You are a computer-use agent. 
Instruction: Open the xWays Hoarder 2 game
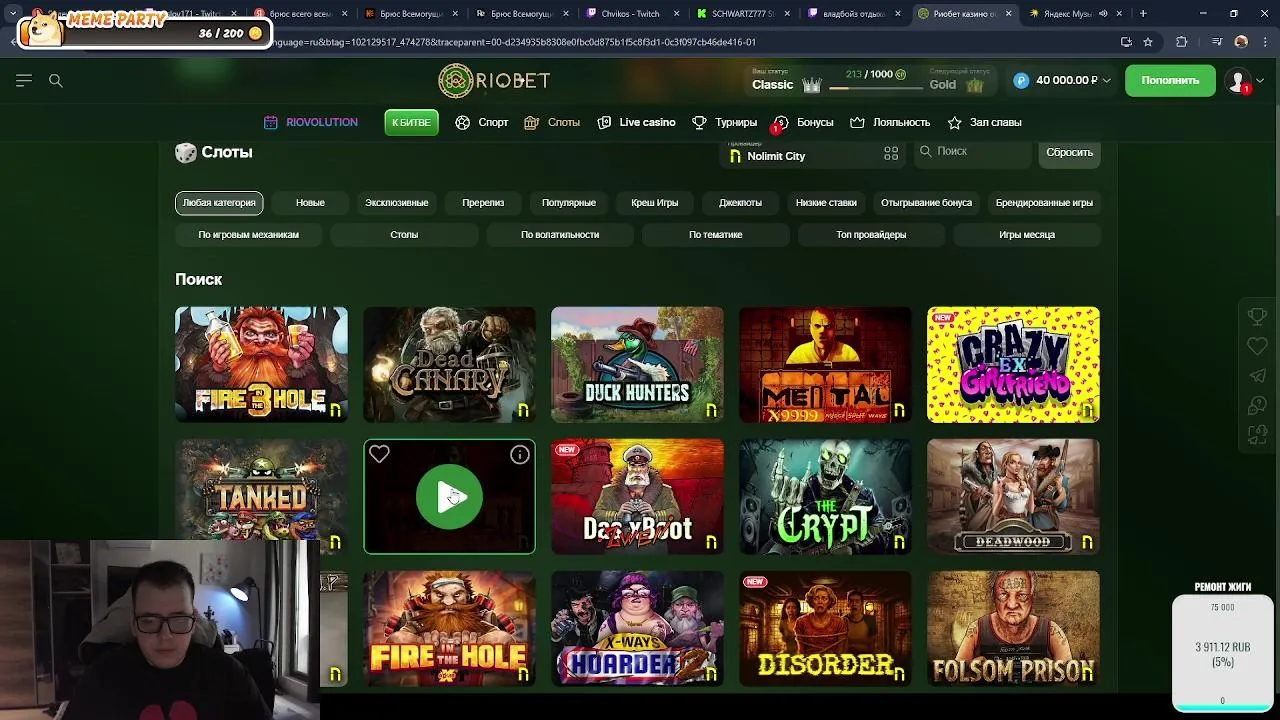(637, 628)
